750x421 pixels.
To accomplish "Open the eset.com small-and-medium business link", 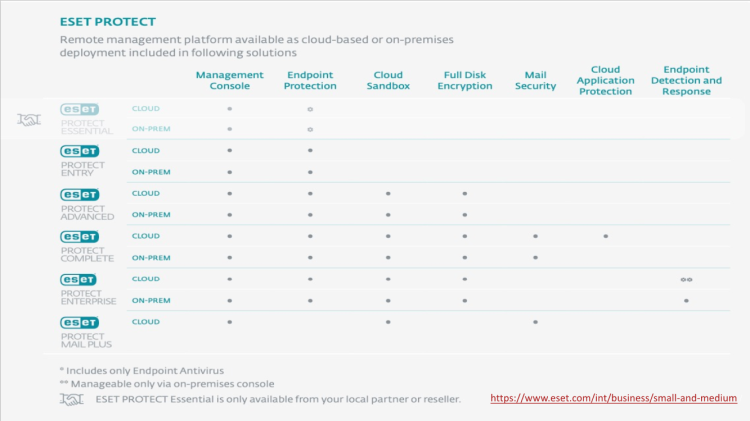I will [x=614, y=399].
